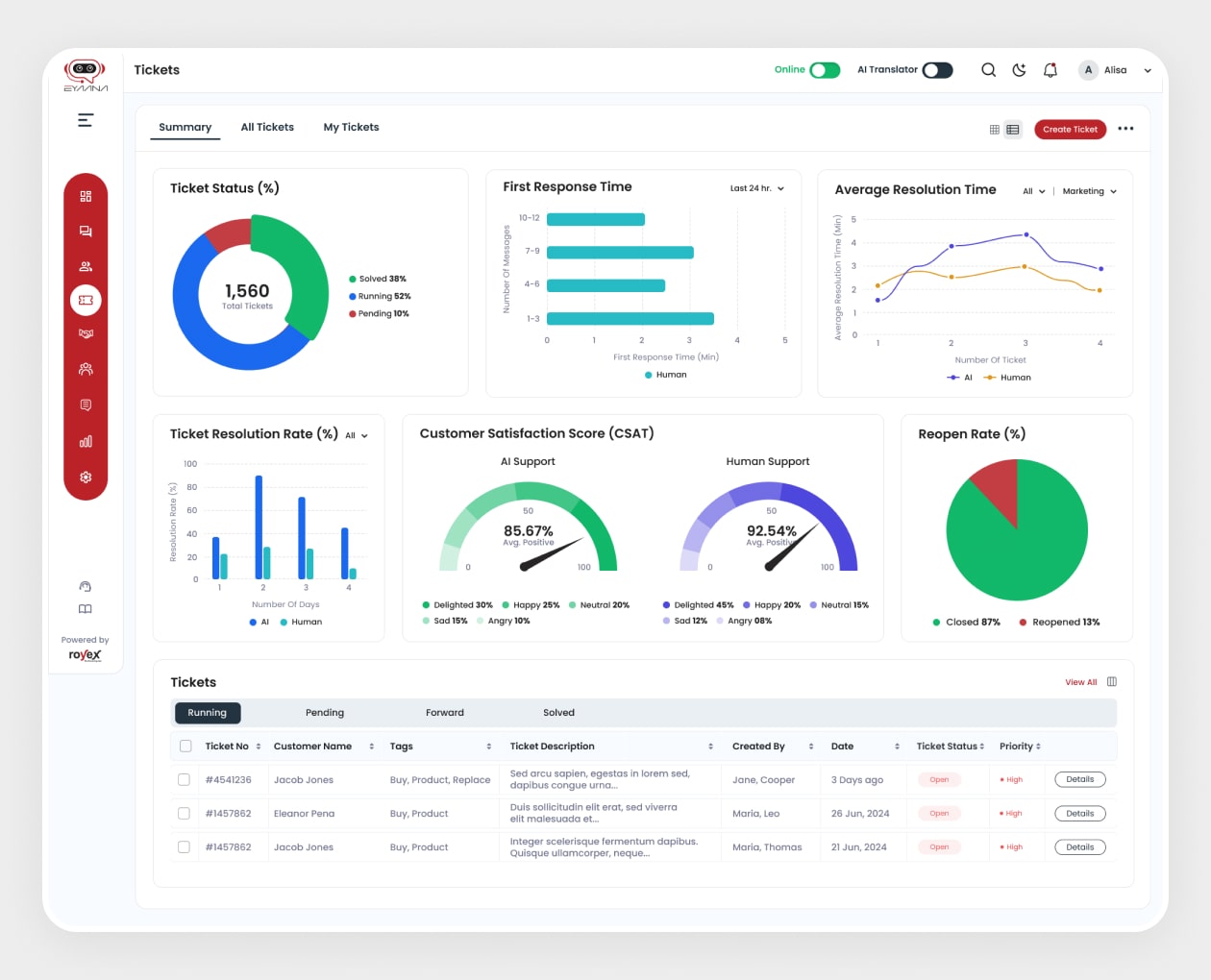
Task: Click the search magnifier icon in header
Action: [988, 70]
